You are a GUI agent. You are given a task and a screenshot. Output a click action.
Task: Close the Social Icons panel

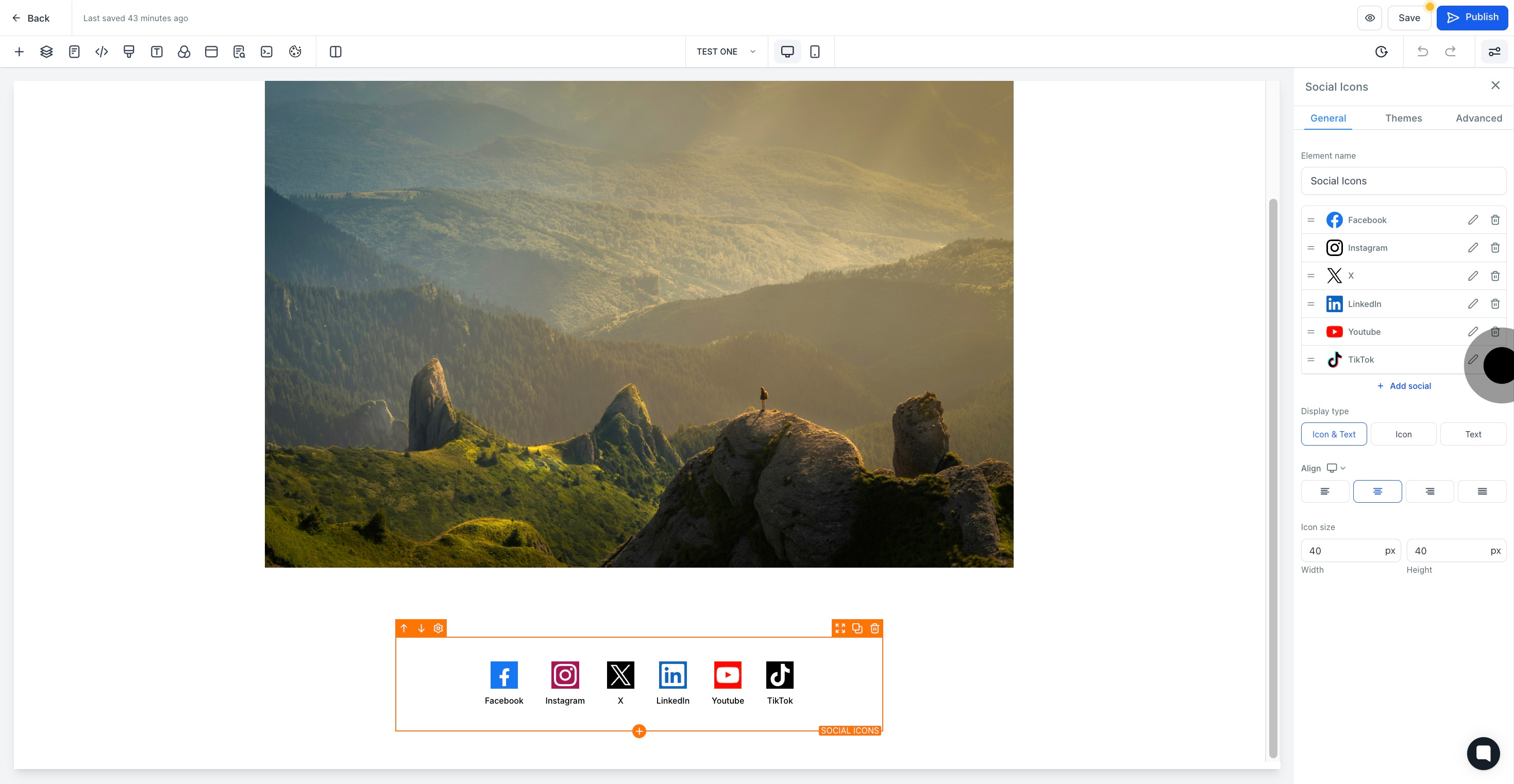[1495, 86]
